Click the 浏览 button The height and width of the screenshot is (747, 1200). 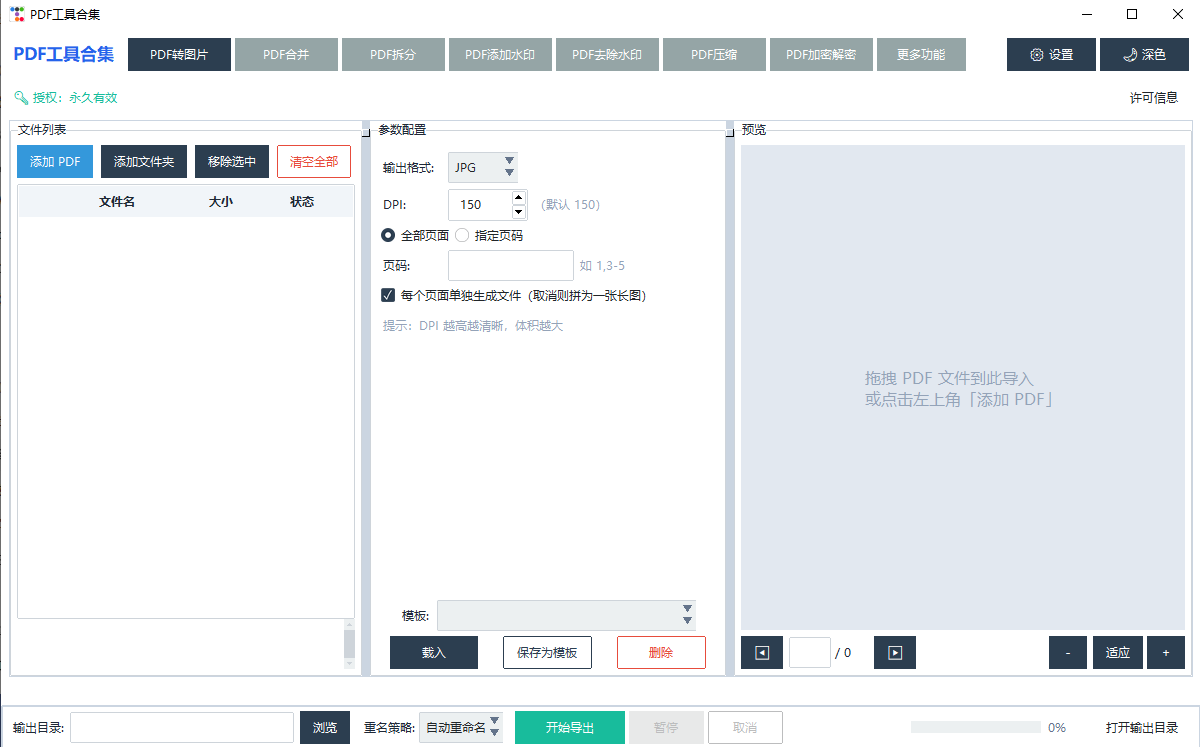(x=325, y=727)
